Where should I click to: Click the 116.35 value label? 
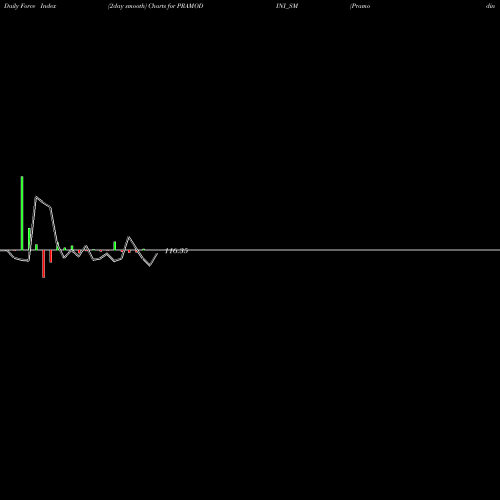pyautogui.click(x=176, y=251)
